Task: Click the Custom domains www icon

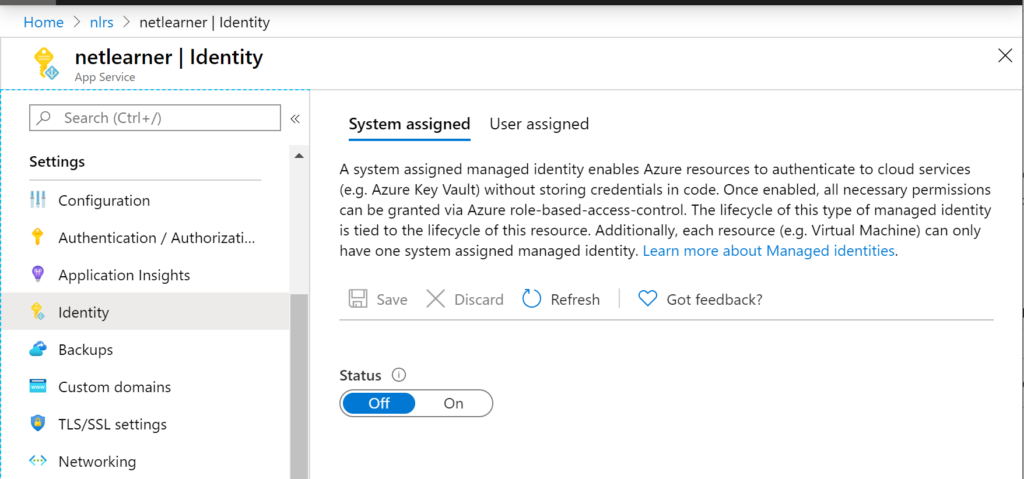Action: pos(38,386)
